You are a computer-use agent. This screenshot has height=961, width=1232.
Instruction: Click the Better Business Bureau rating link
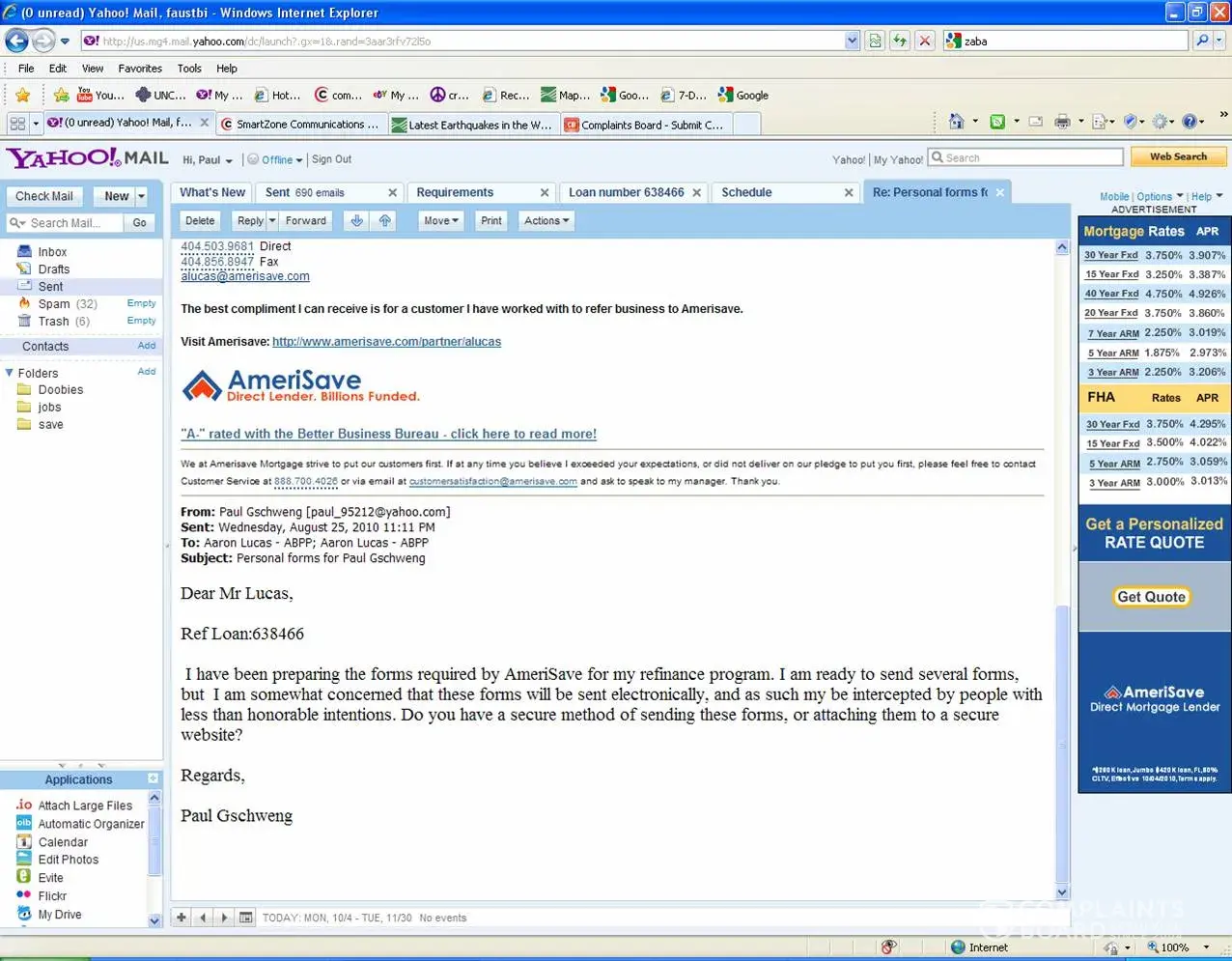tap(388, 434)
